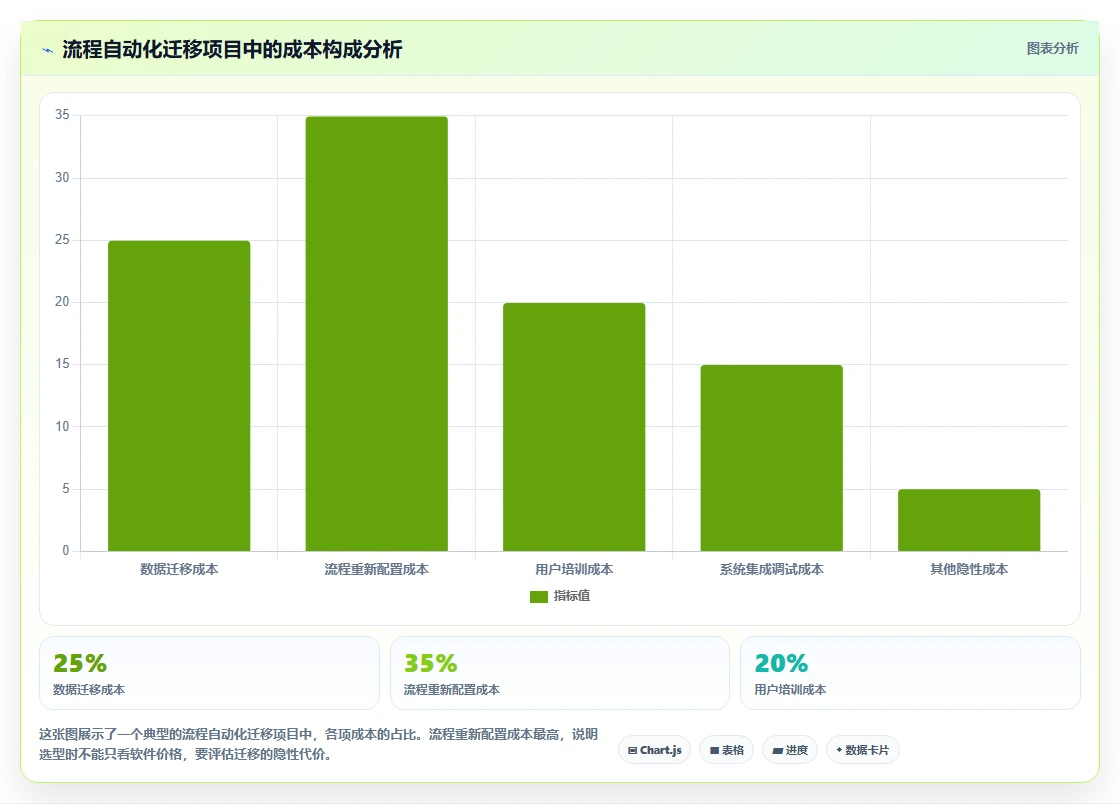Click the 进度 tag chip
Image resolution: width=1120 pixels, height=804 pixels.
[x=790, y=750]
